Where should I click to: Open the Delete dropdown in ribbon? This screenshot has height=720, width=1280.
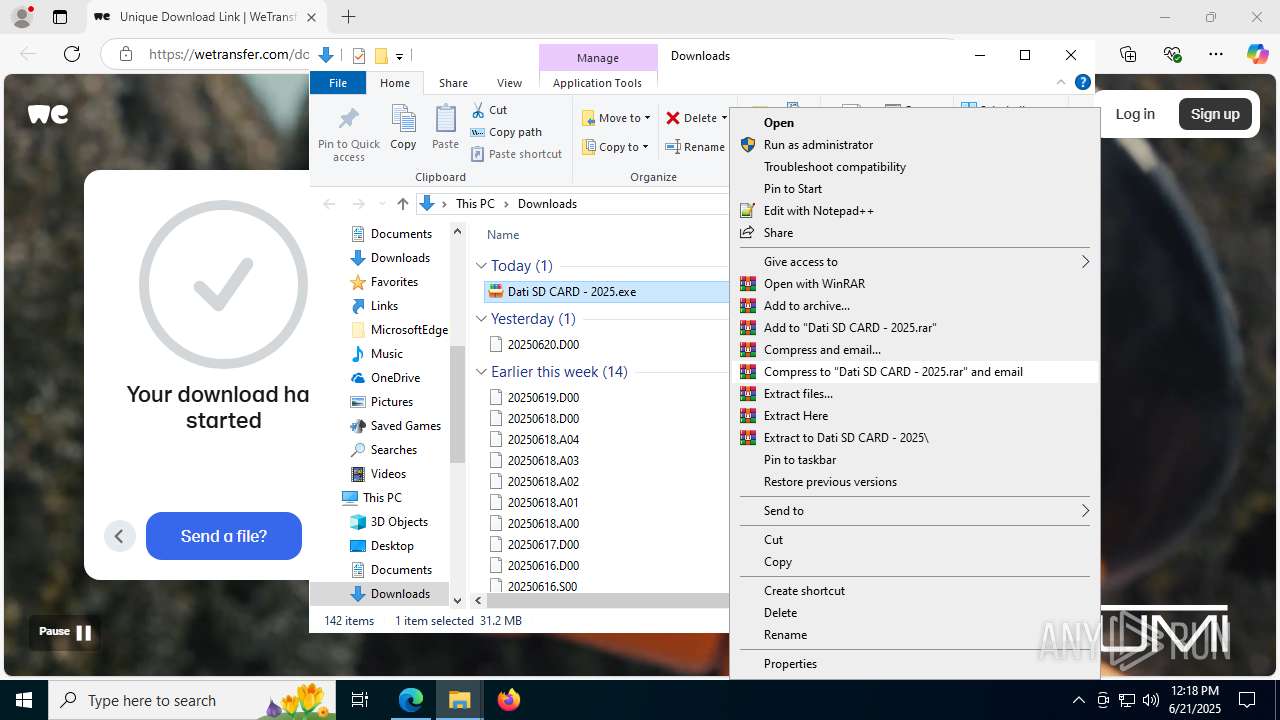tap(696, 118)
